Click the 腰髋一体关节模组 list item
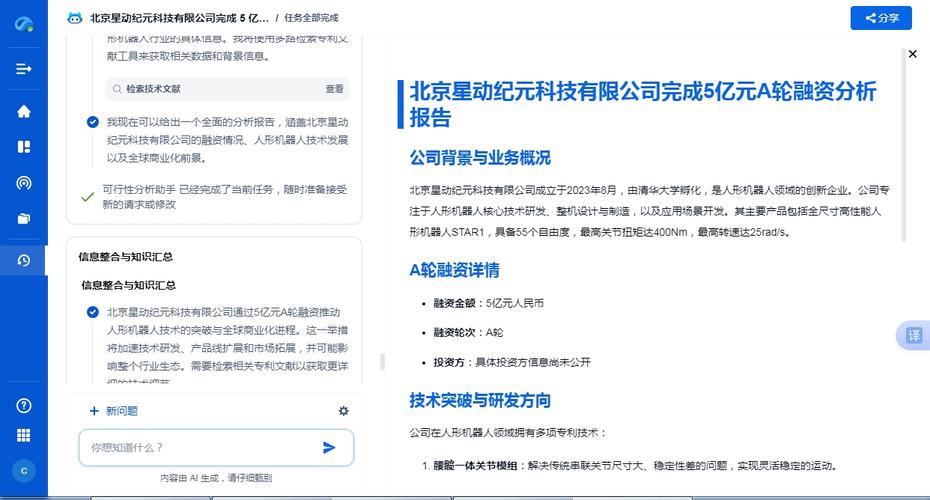The width and height of the screenshot is (930, 500). pos(635,466)
